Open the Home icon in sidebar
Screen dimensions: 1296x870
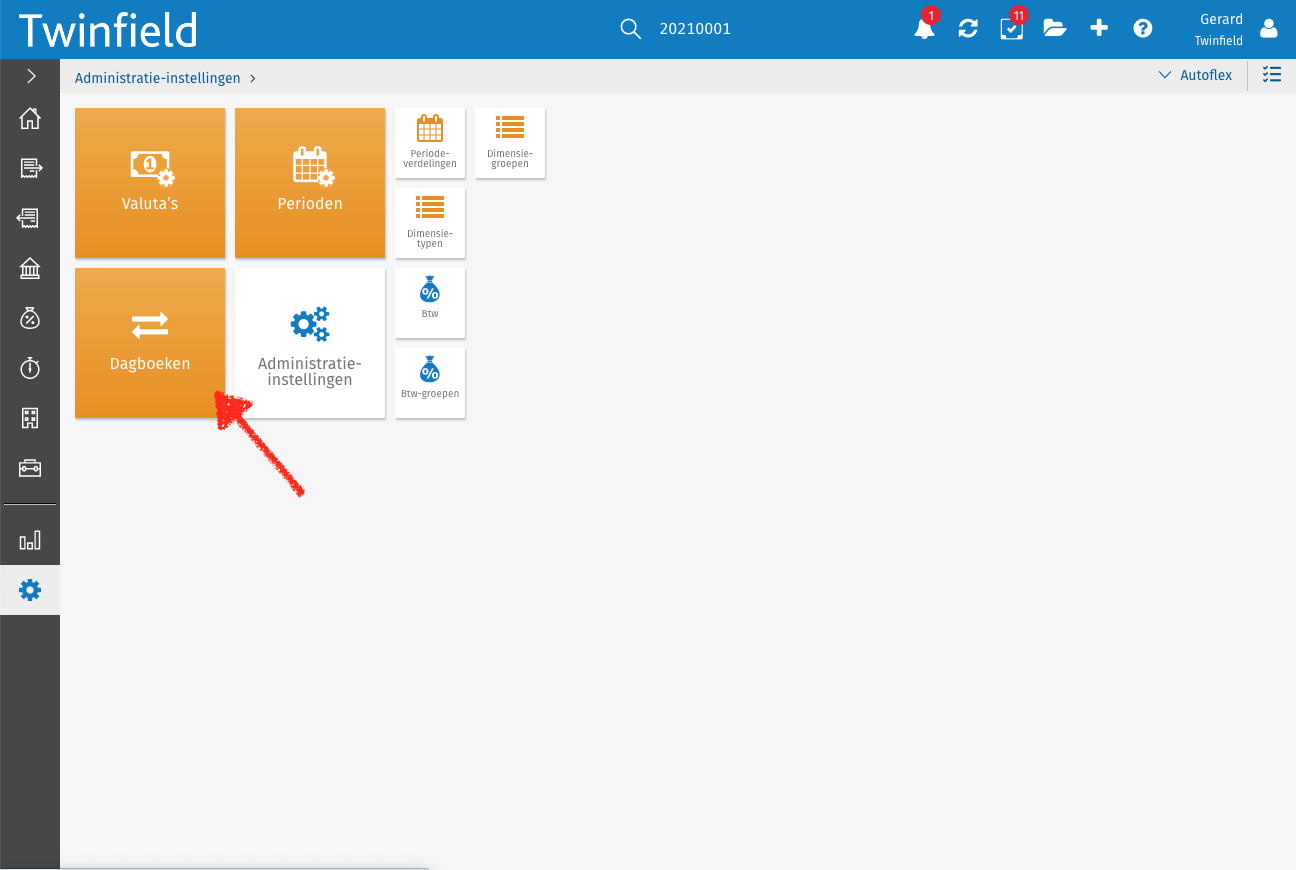(x=30, y=118)
